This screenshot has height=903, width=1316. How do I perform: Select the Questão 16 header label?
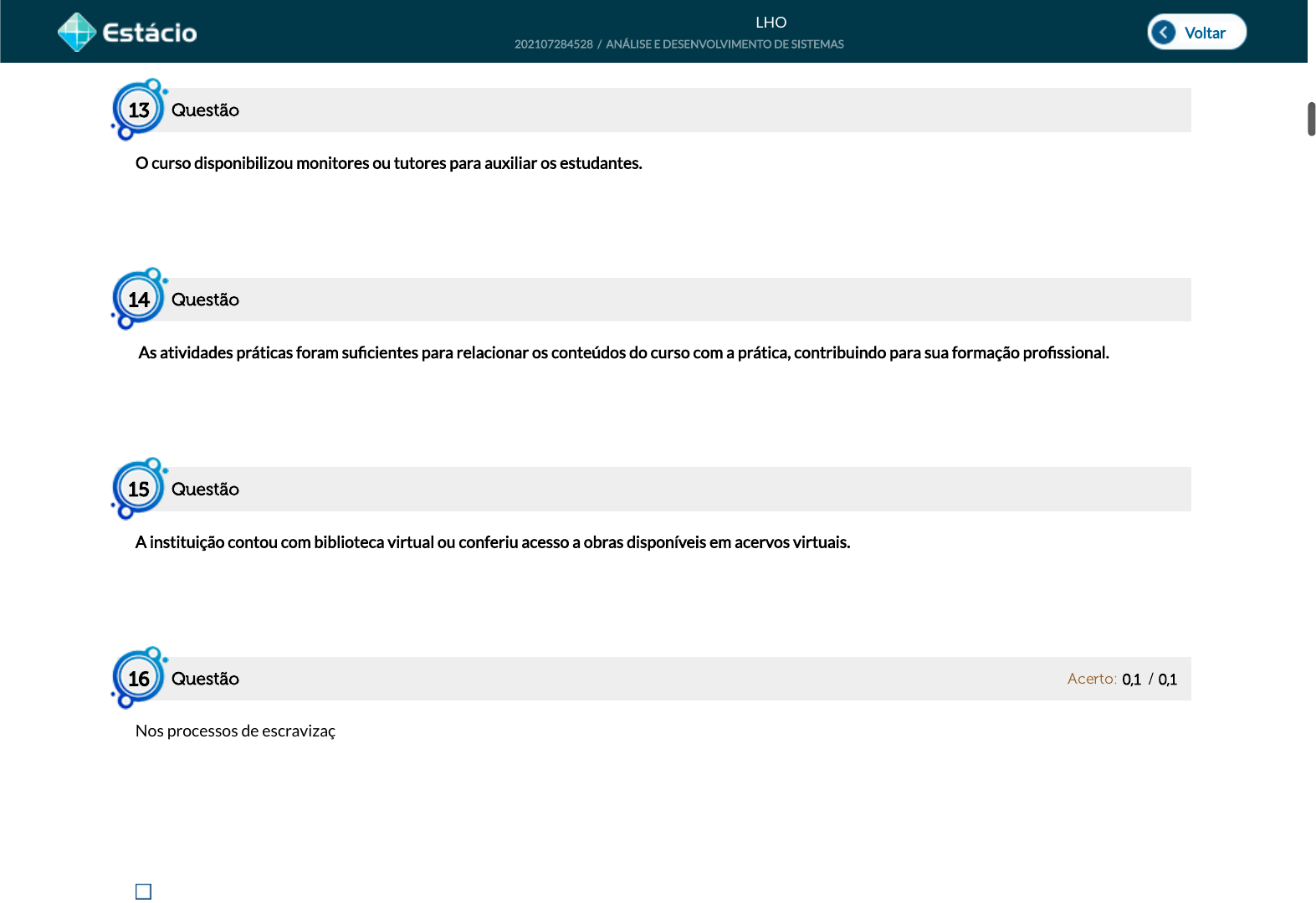point(205,679)
